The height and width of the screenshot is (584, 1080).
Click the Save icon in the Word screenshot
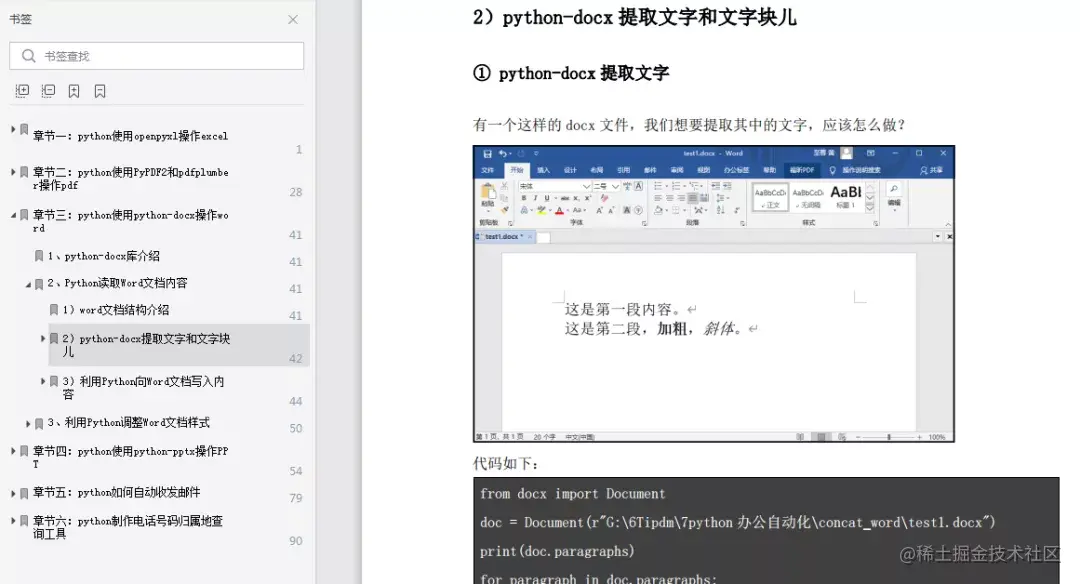click(487, 154)
